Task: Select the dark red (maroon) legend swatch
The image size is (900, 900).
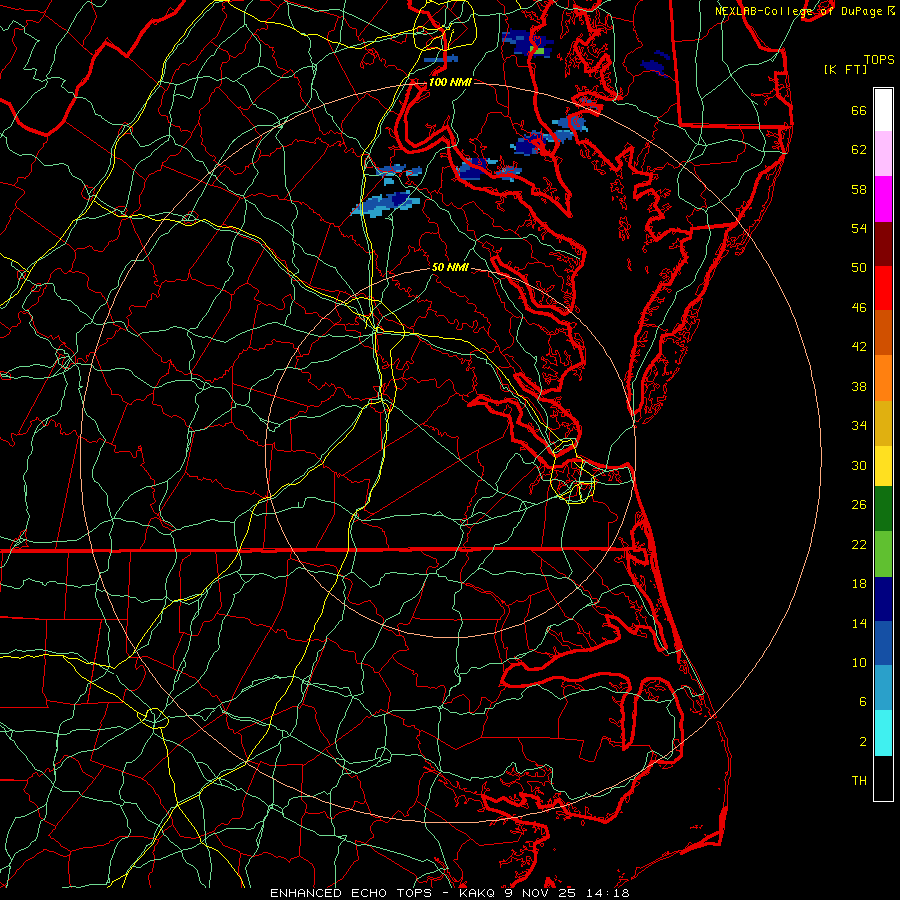Action: (x=883, y=243)
